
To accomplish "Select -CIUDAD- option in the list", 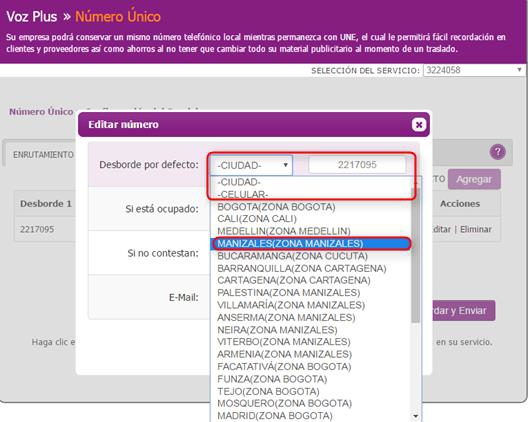I will coord(311,182).
